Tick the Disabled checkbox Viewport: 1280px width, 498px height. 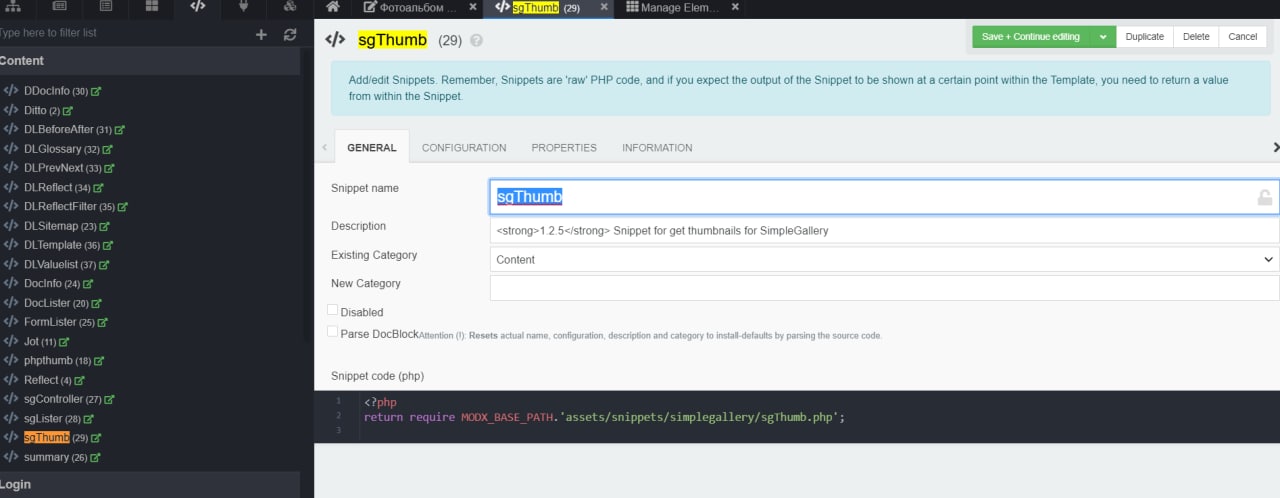(333, 311)
